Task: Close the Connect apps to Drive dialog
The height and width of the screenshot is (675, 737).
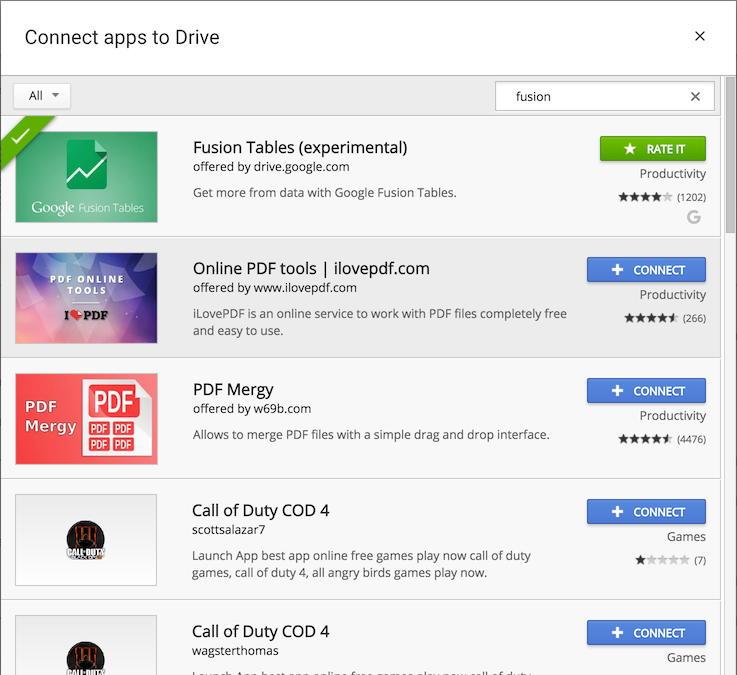Action: click(x=700, y=36)
